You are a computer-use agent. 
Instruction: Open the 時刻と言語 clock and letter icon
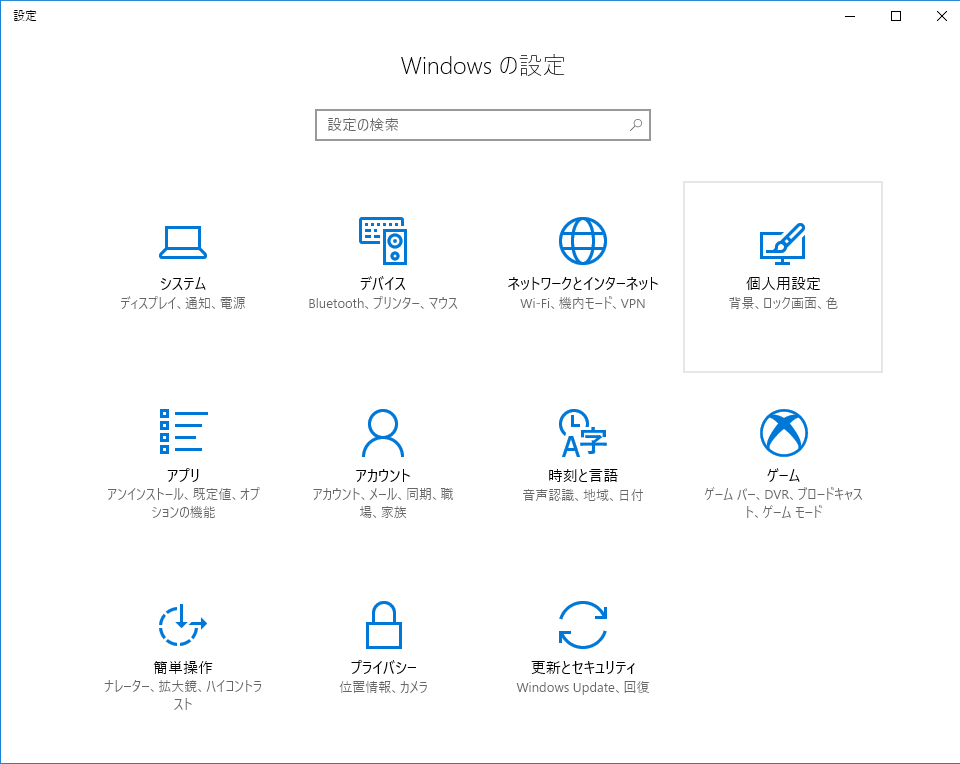pos(583,433)
